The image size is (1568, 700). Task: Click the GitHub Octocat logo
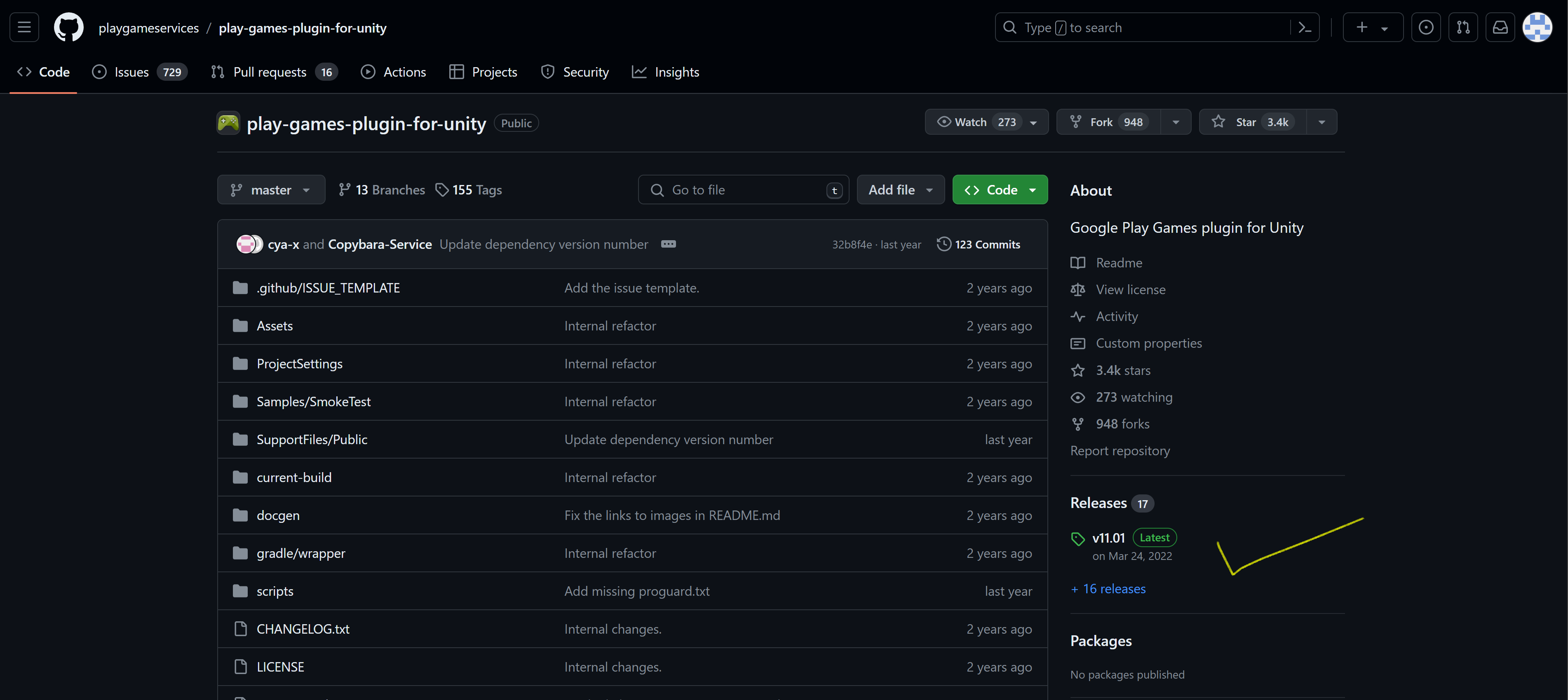[68, 27]
